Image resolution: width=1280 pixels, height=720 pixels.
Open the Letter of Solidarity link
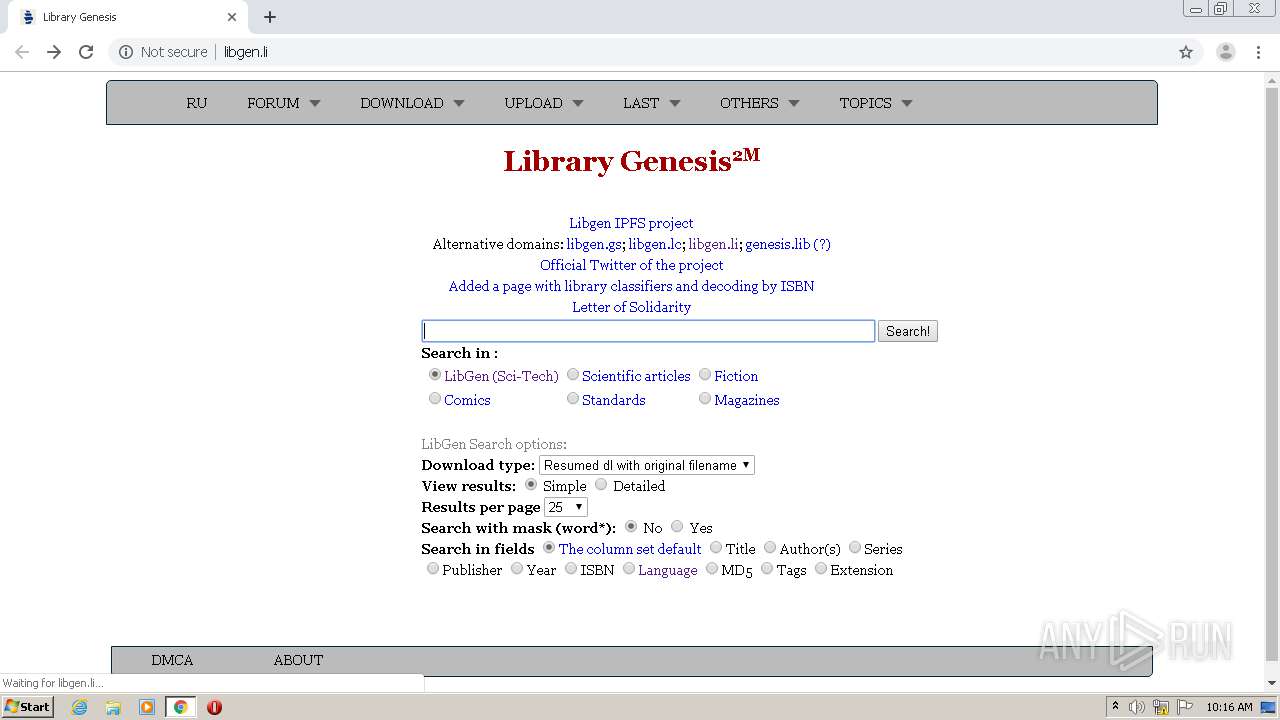click(x=631, y=307)
